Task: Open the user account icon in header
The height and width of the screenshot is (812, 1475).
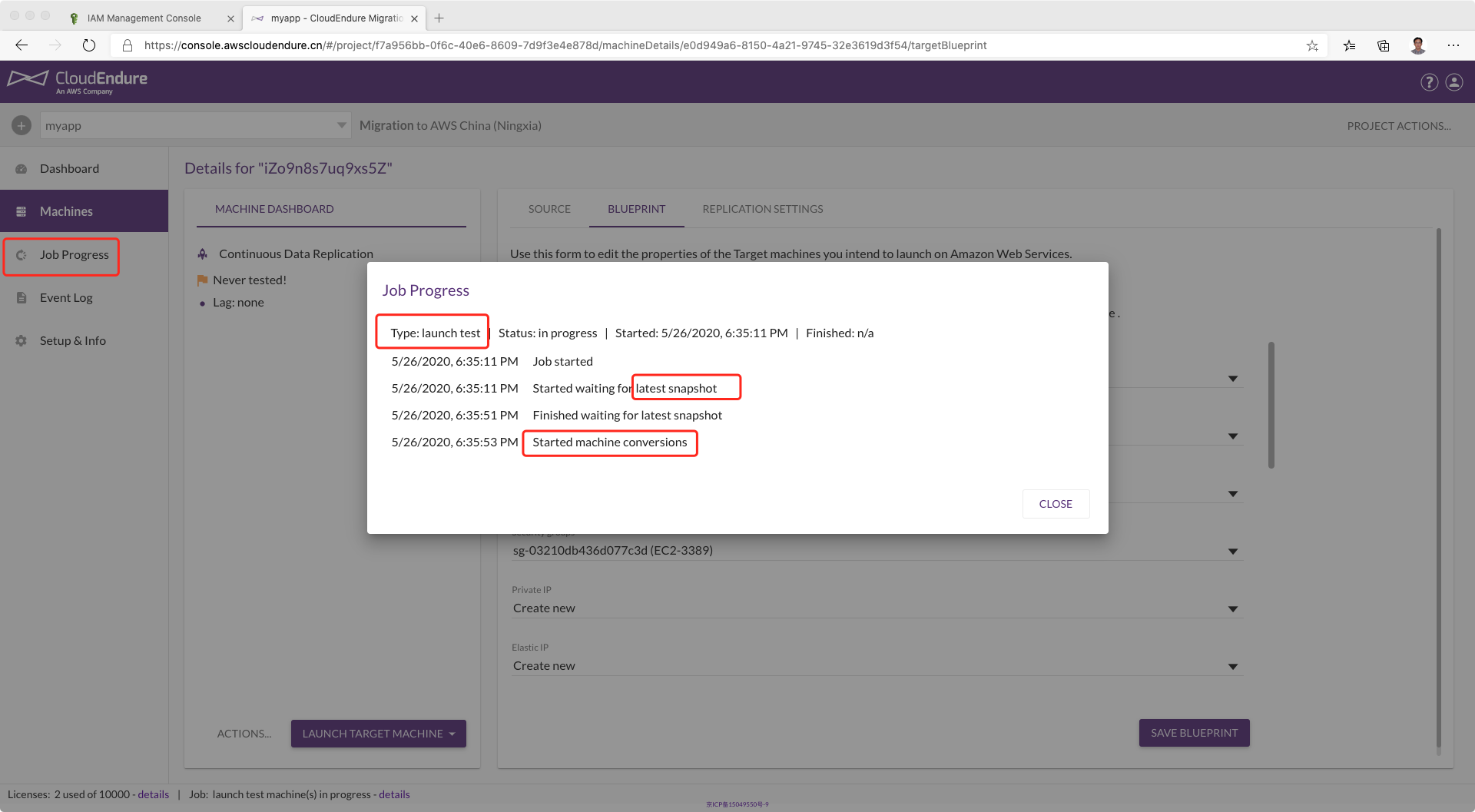Action: [x=1454, y=82]
